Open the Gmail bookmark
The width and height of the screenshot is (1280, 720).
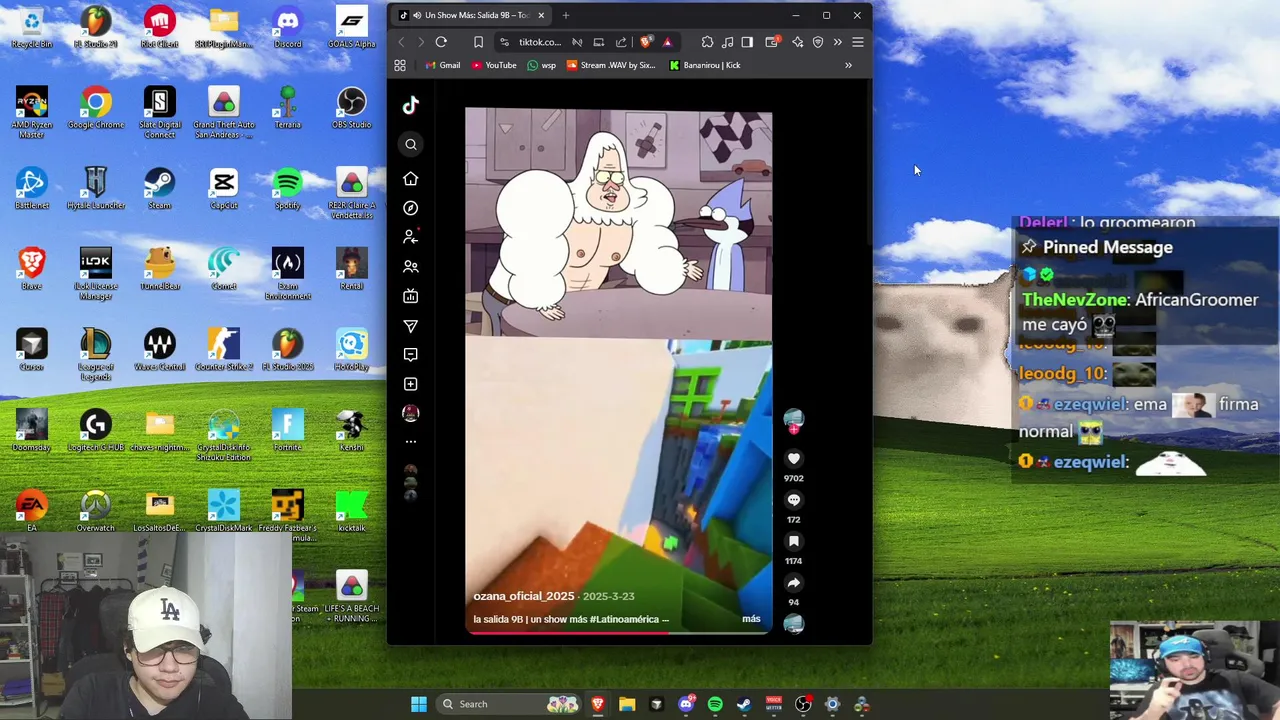pos(442,65)
